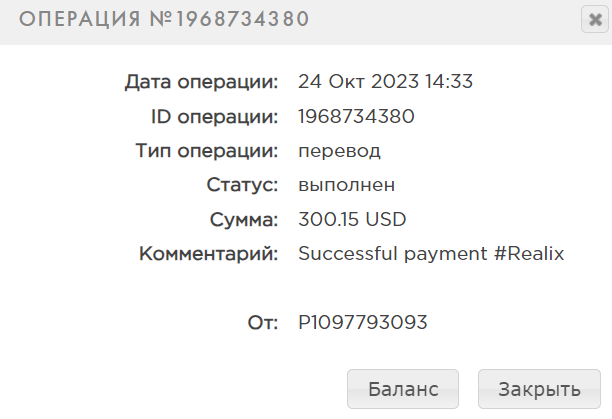612x419 pixels.
Task: Click the #Realix tag in the comment
Action: [530, 254]
